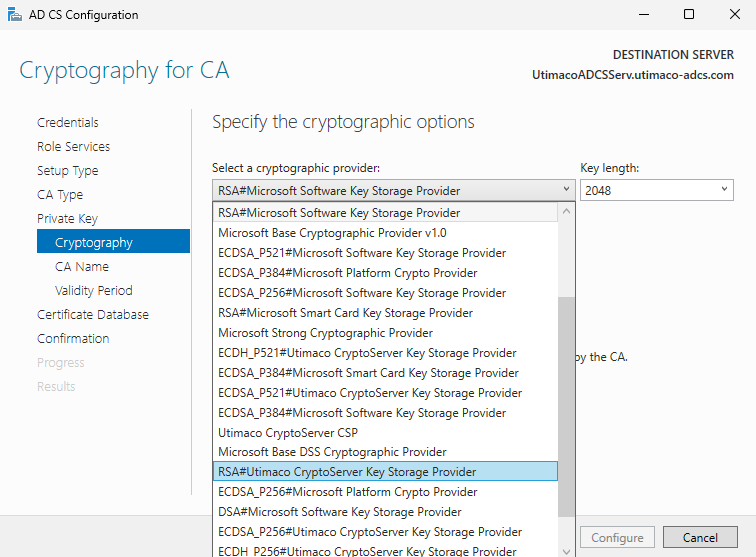Navigate to Validity Period step
This screenshot has height=557, width=756.
[94, 291]
